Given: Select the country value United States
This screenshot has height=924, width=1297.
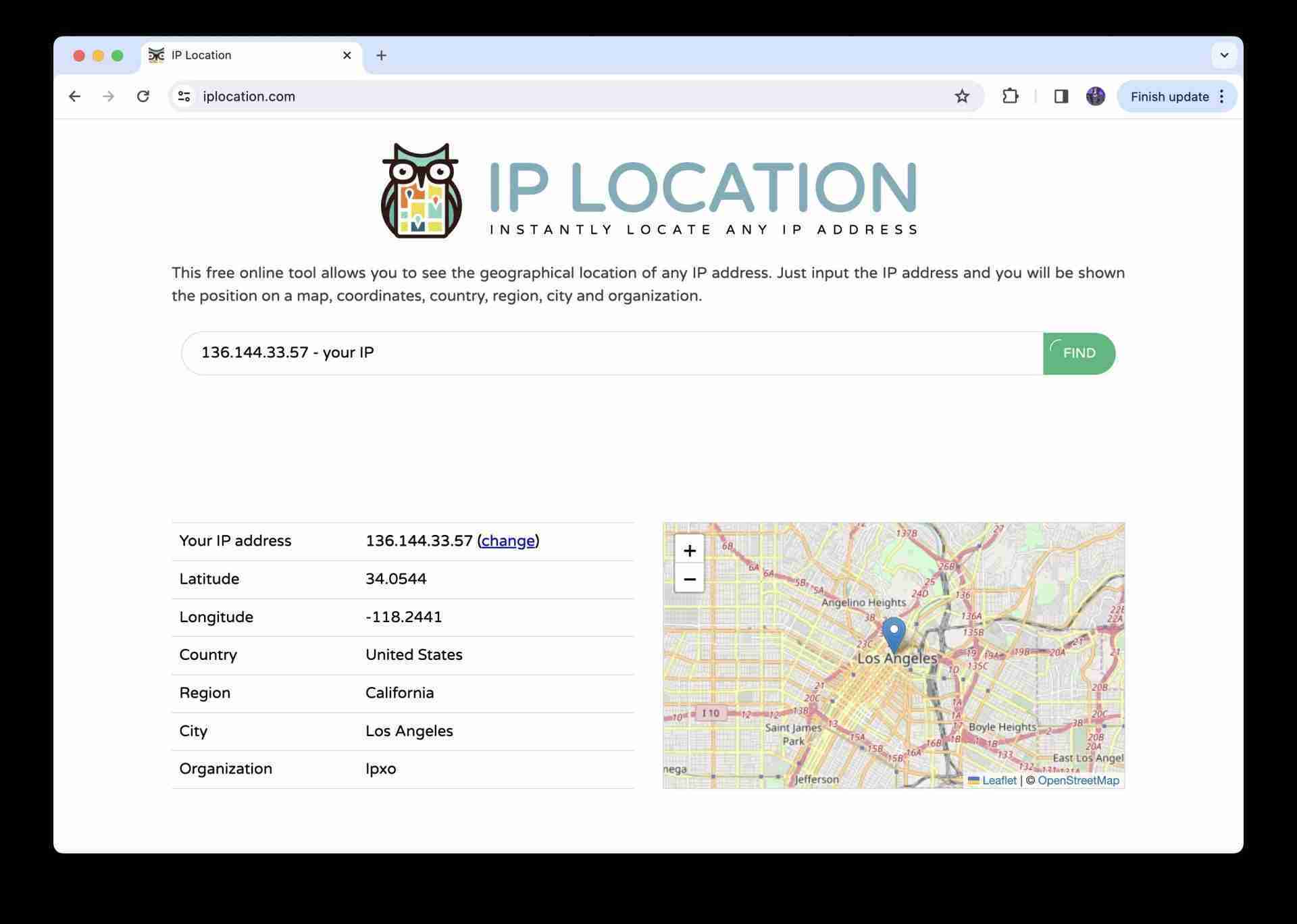Looking at the screenshot, I should [414, 655].
